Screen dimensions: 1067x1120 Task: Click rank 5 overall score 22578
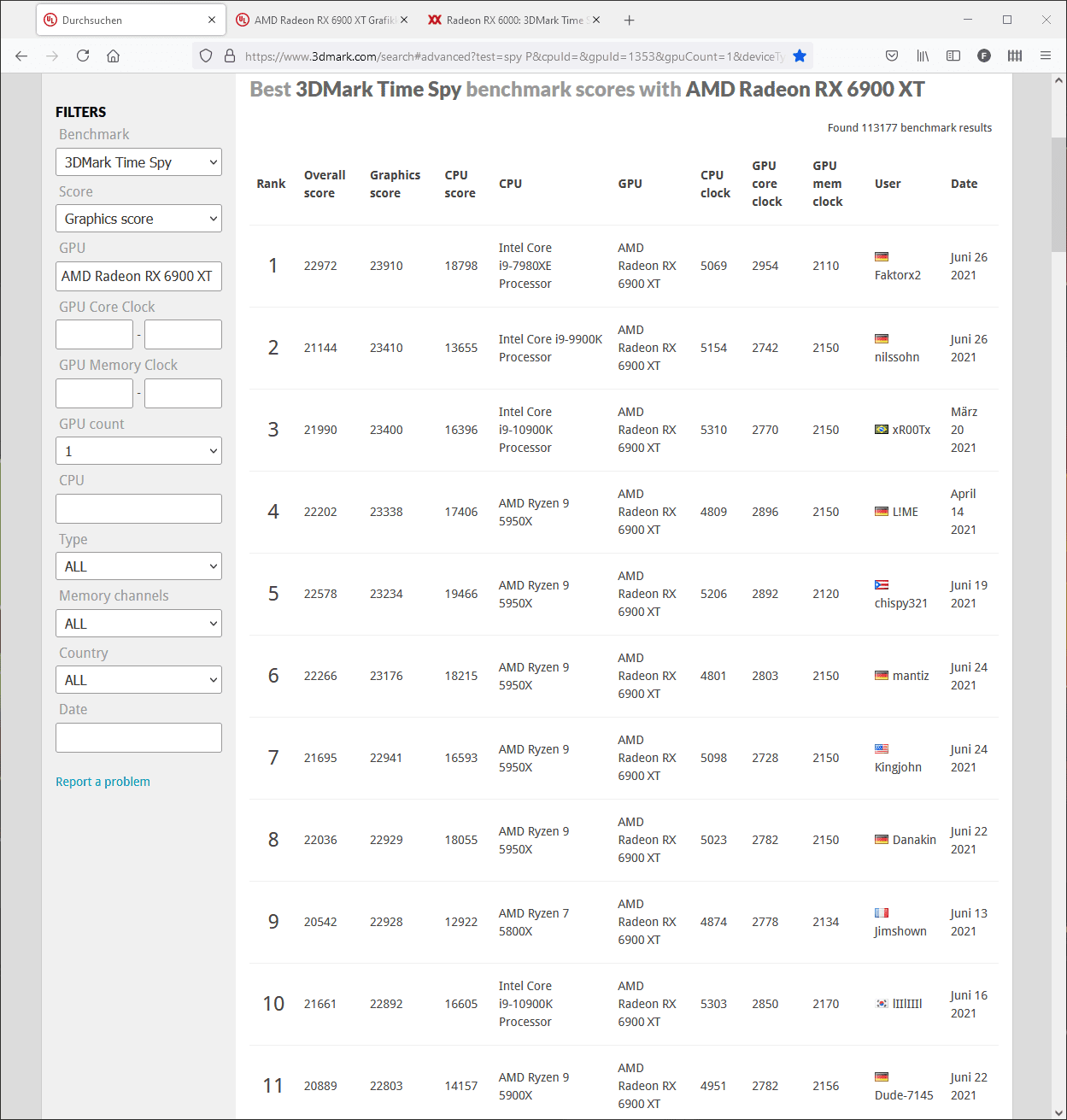(320, 594)
